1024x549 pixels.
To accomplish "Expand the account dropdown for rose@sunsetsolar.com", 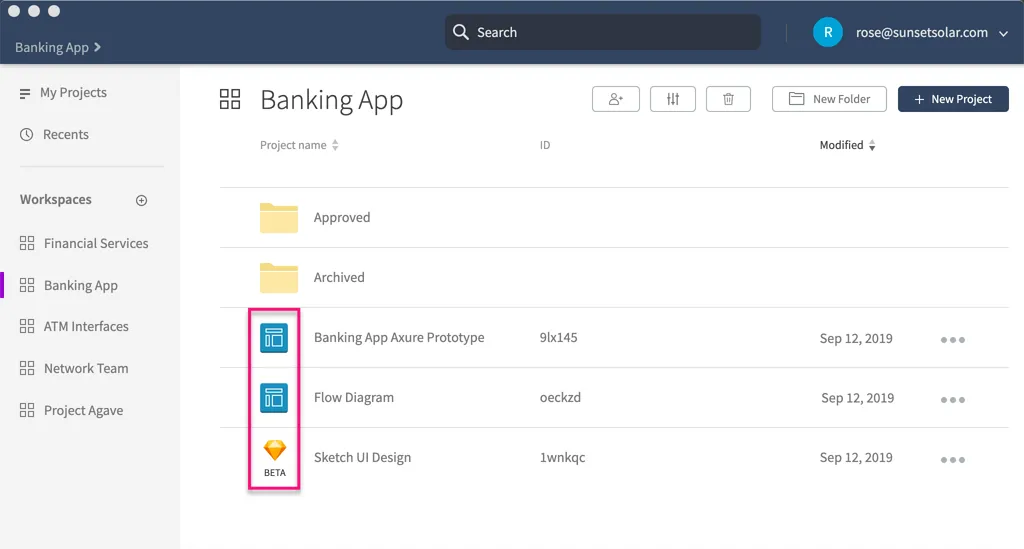I will (1003, 33).
